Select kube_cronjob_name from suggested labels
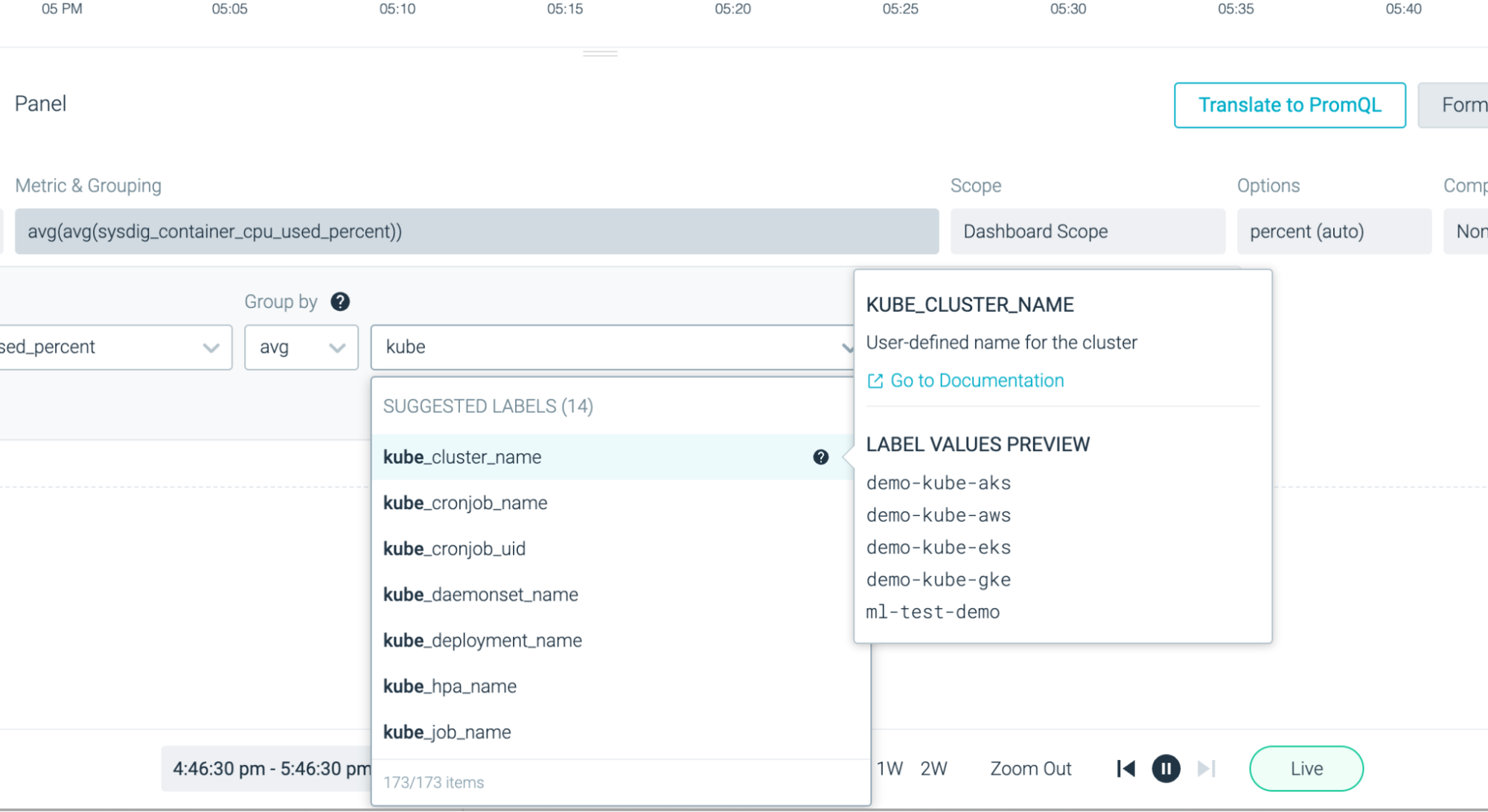This screenshot has height=812, width=1488. 465,503
